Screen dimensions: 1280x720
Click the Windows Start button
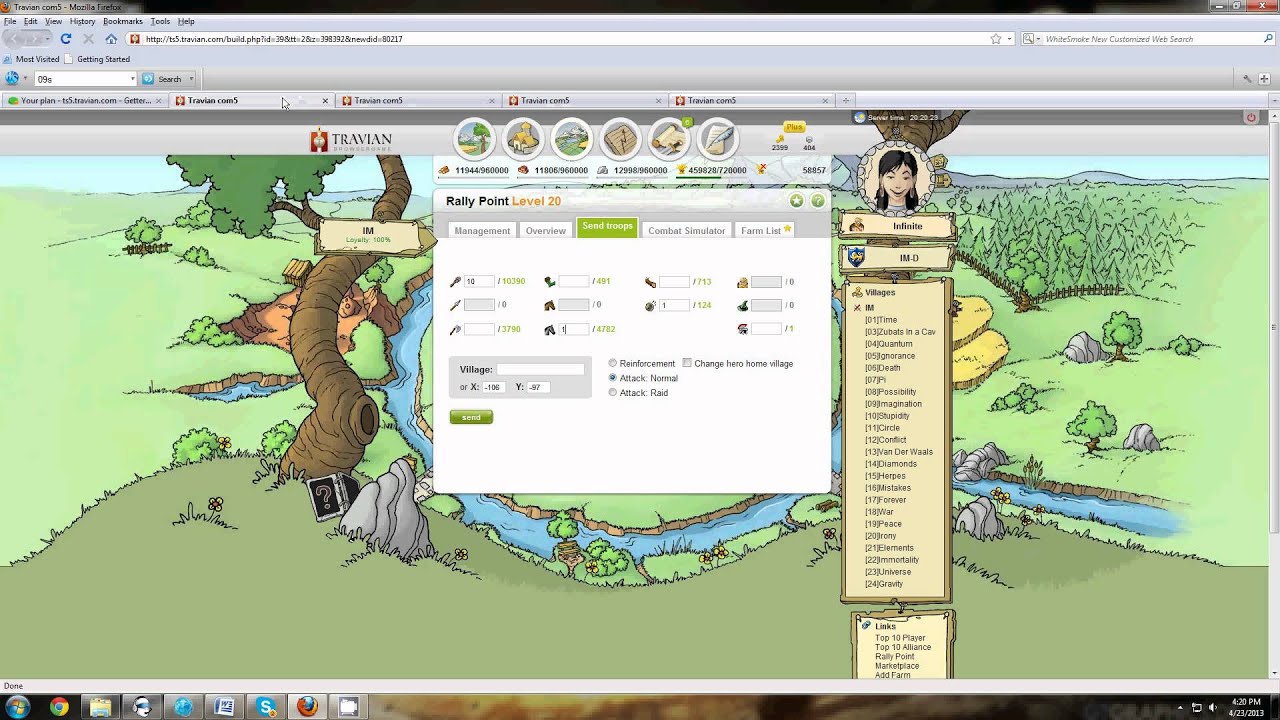pyautogui.click(x=17, y=707)
